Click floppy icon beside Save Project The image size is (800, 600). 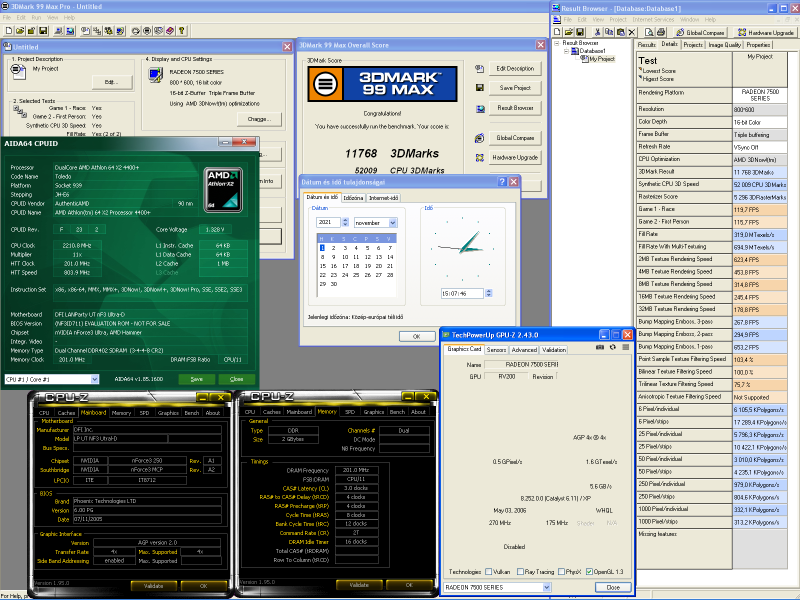pos(480,88)
